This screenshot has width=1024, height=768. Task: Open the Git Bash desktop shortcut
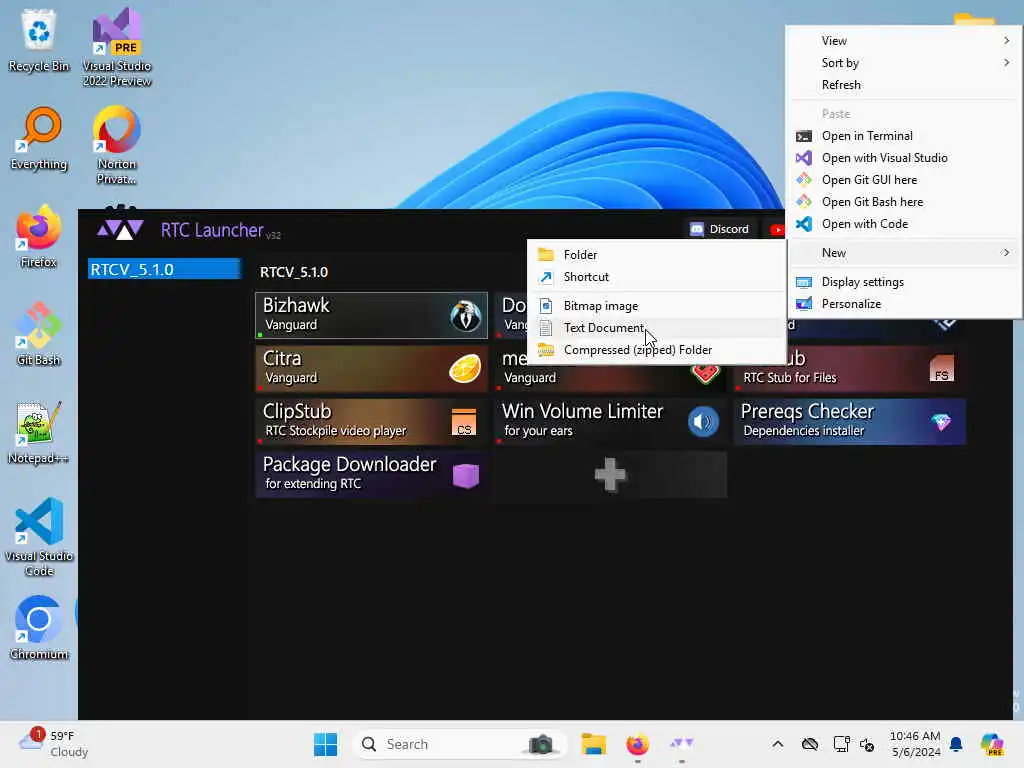coord(39,334)
